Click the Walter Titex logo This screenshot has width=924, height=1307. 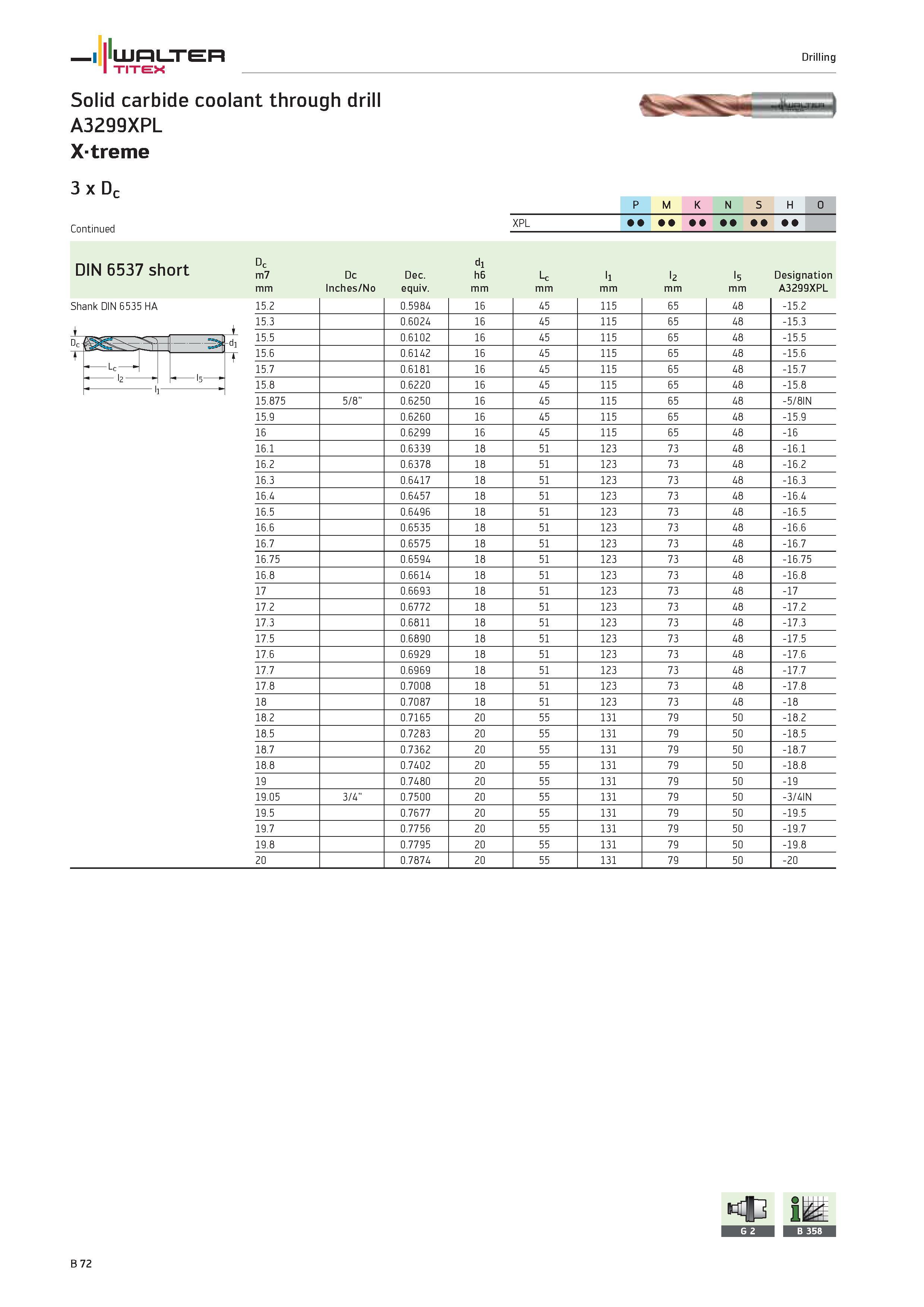pyautogui.click(x=148, y=55)
